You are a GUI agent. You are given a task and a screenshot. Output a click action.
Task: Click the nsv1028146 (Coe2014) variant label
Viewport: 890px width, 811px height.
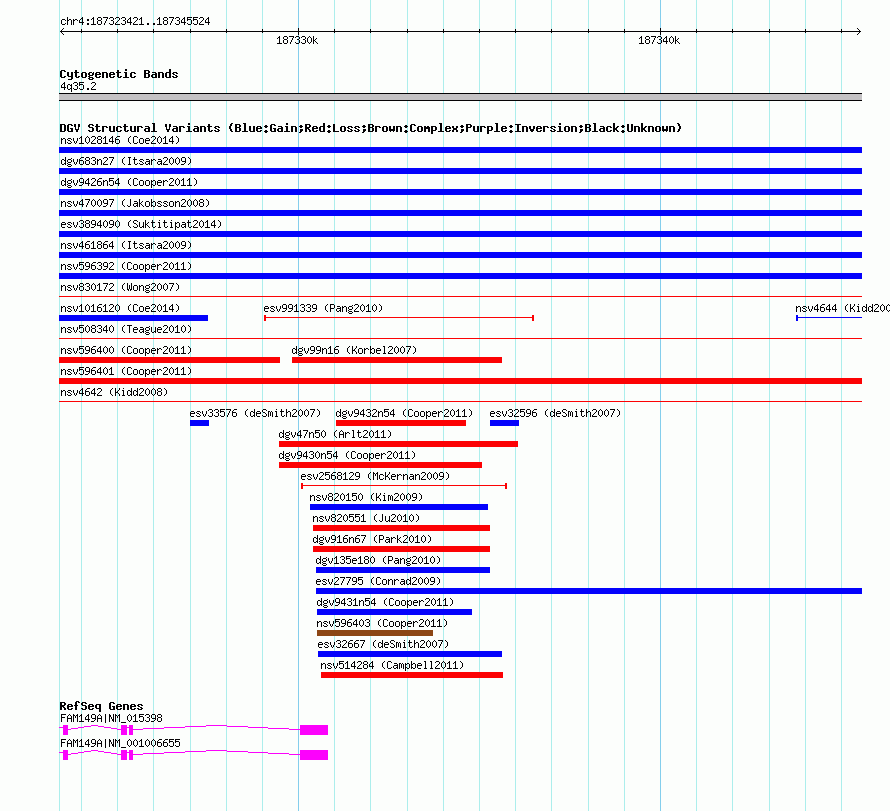[120, 140]
